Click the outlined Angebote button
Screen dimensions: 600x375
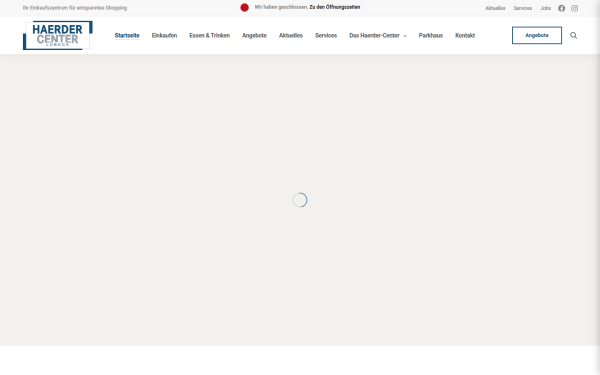[x=537, y=35]
